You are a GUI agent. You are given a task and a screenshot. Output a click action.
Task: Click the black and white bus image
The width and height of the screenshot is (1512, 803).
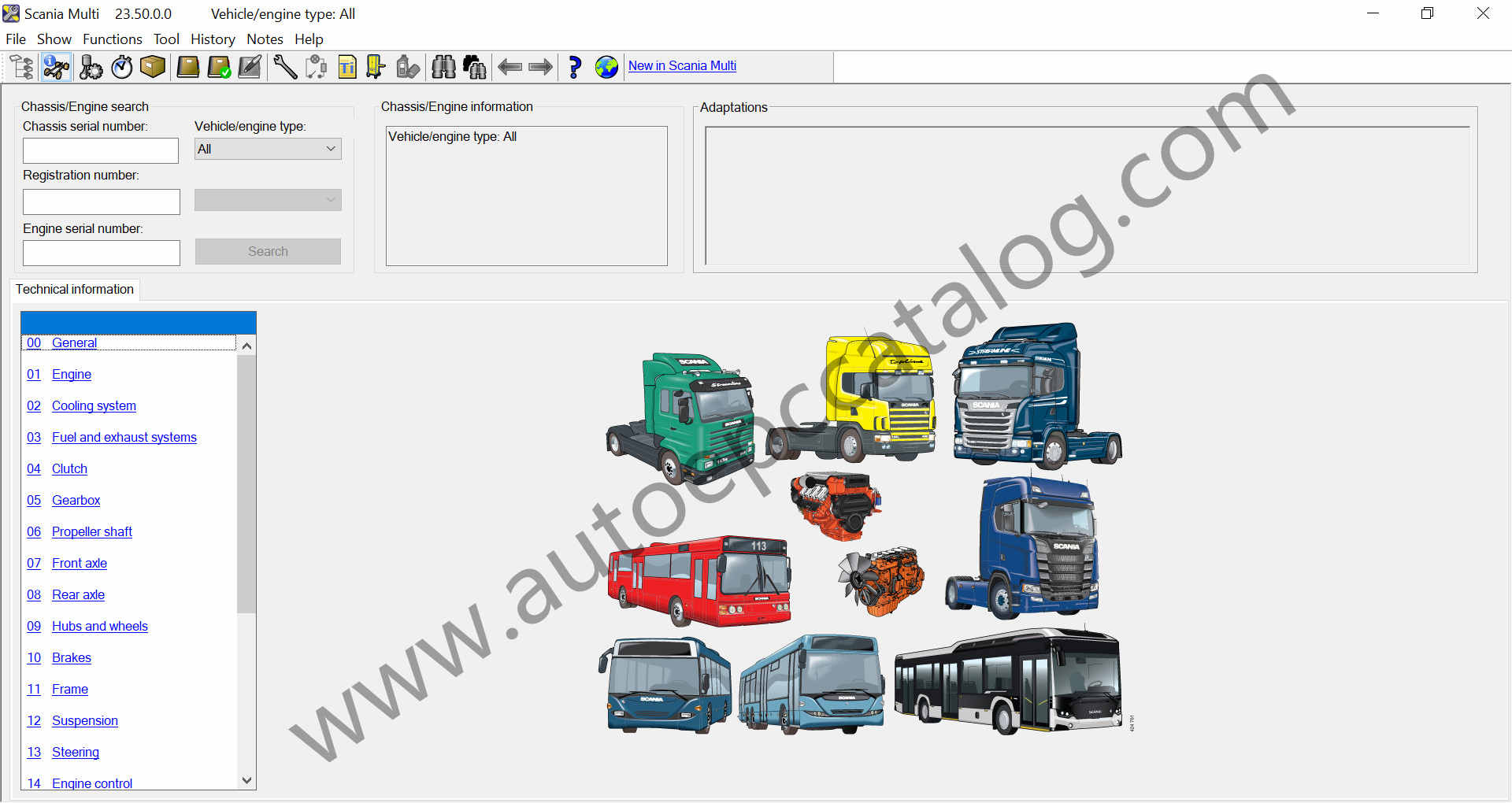(x=1008, y=681)
